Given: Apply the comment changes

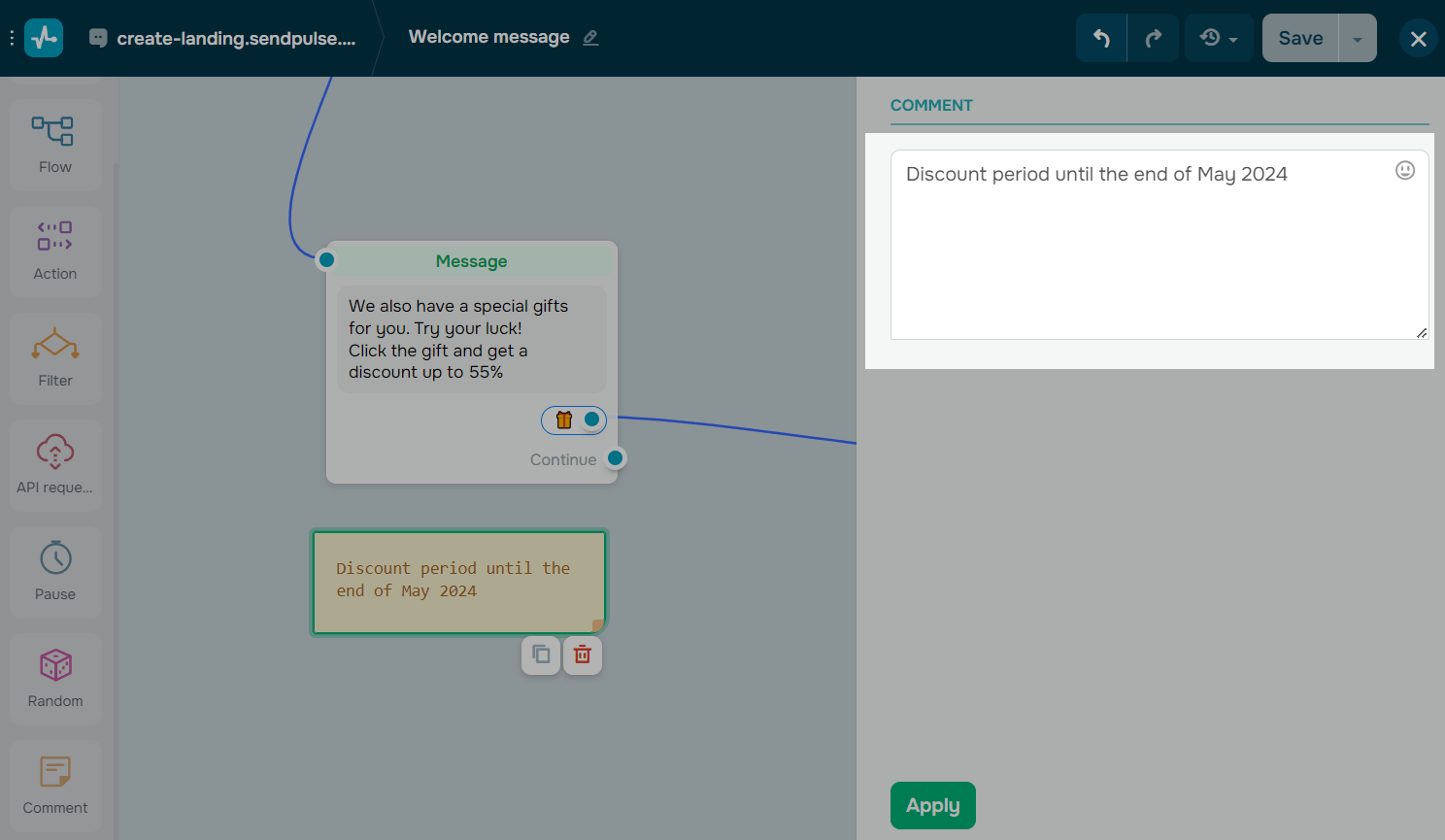Looking at the screenshot, I should point(932,805).
